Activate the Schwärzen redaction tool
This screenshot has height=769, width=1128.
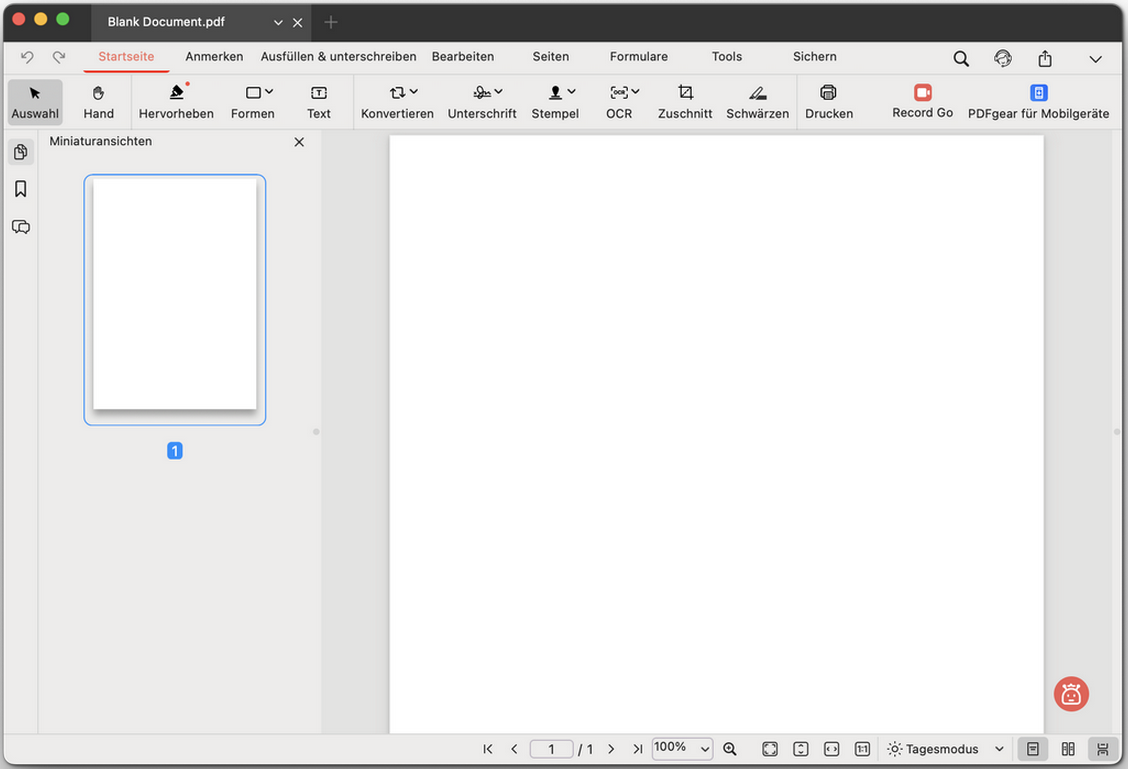pos(757,100)
